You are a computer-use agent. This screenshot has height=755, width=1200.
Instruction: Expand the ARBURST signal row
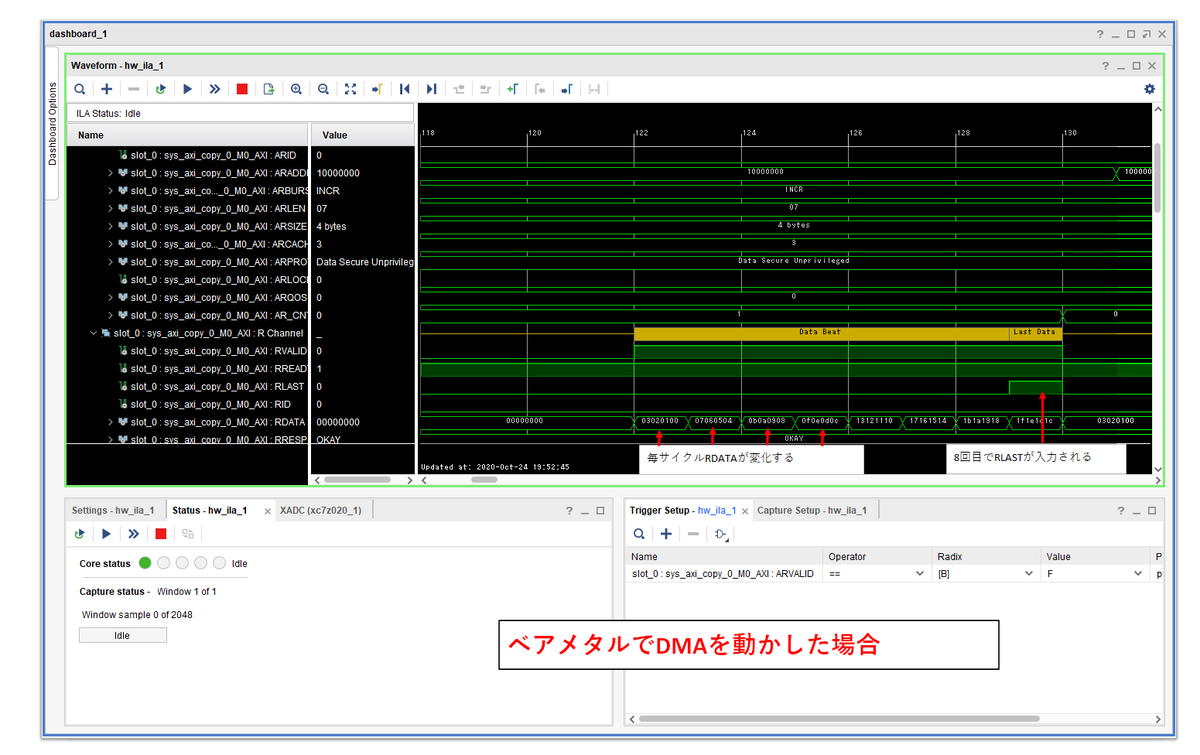111,191
